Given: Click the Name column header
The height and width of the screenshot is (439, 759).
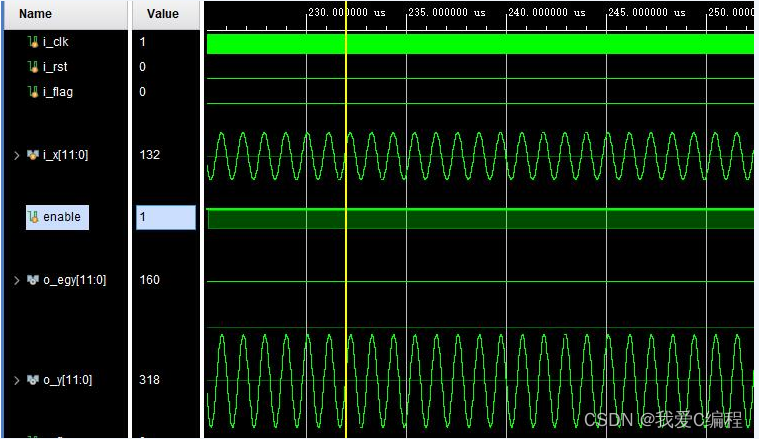Looking at the screenshot, I should (36, 14).
